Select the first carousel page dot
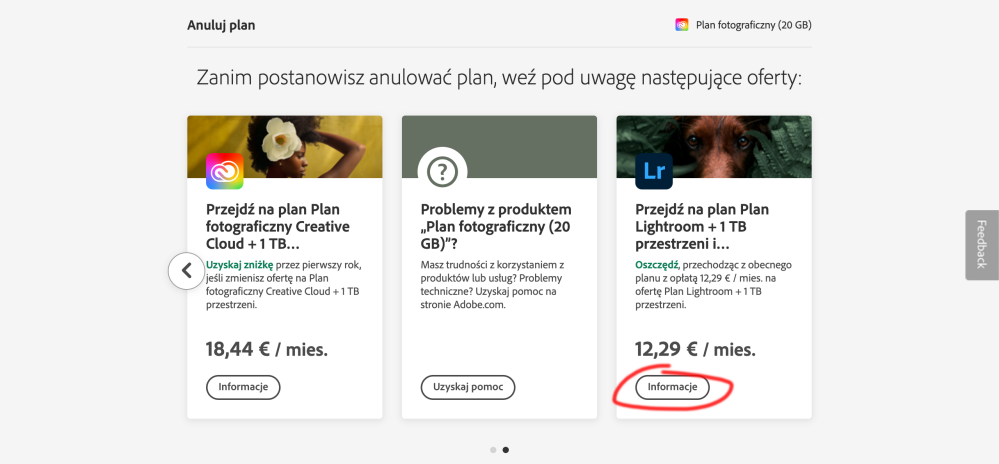 [x=493, y=449]
